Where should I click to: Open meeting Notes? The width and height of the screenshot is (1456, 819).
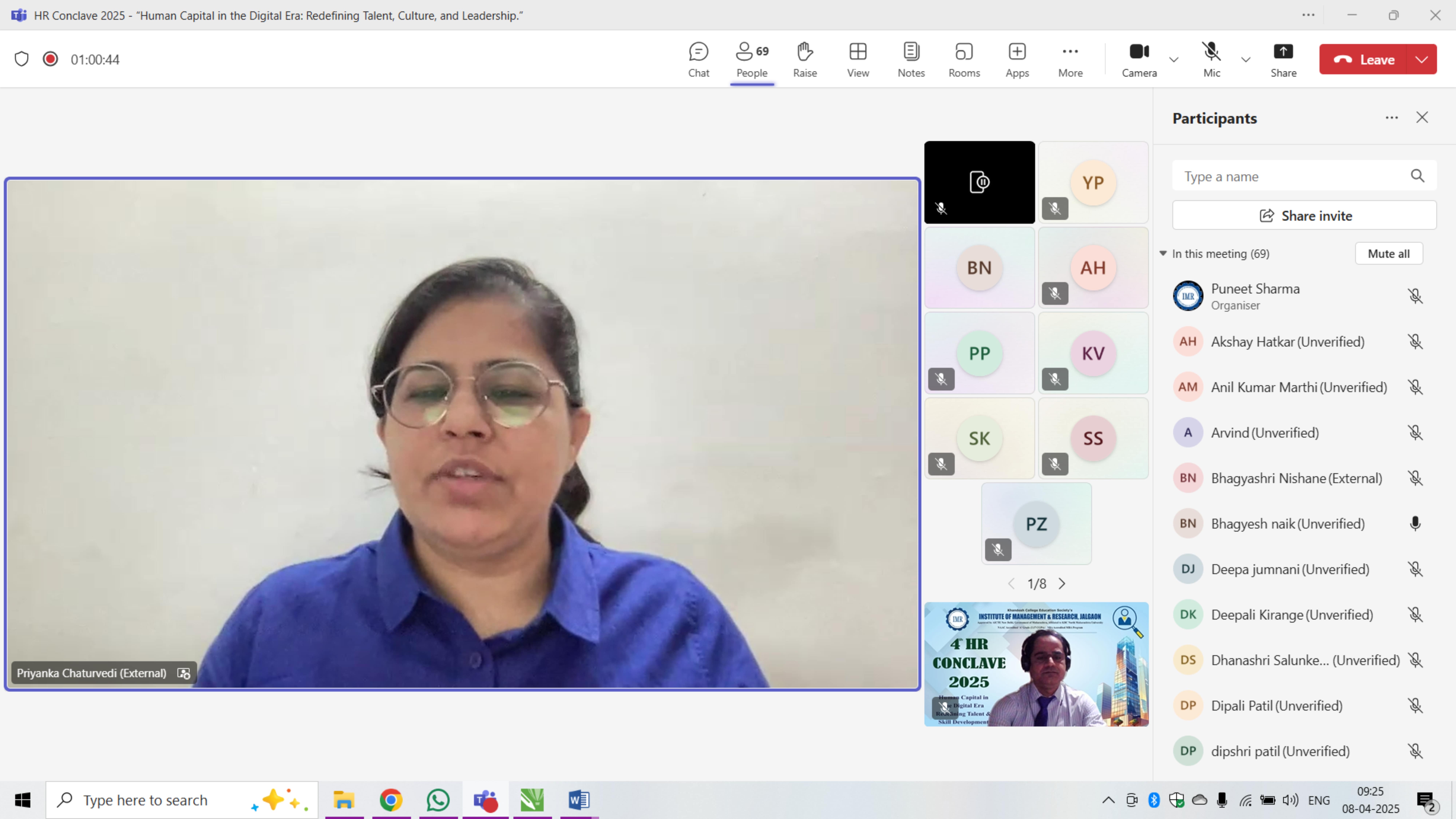coord(911,59)
